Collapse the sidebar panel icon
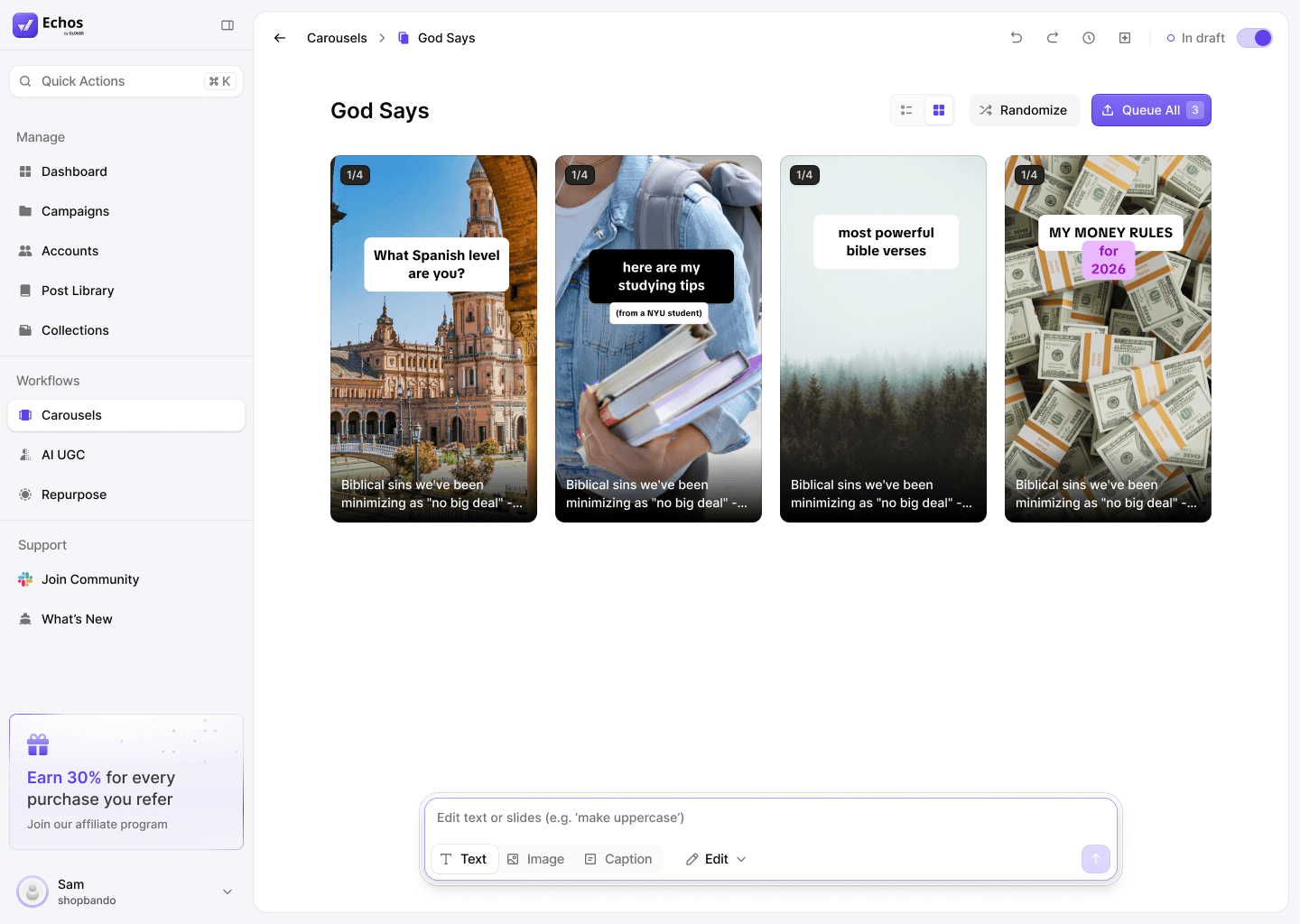The height and width of the screenshot is (924, 1300). 227,25
